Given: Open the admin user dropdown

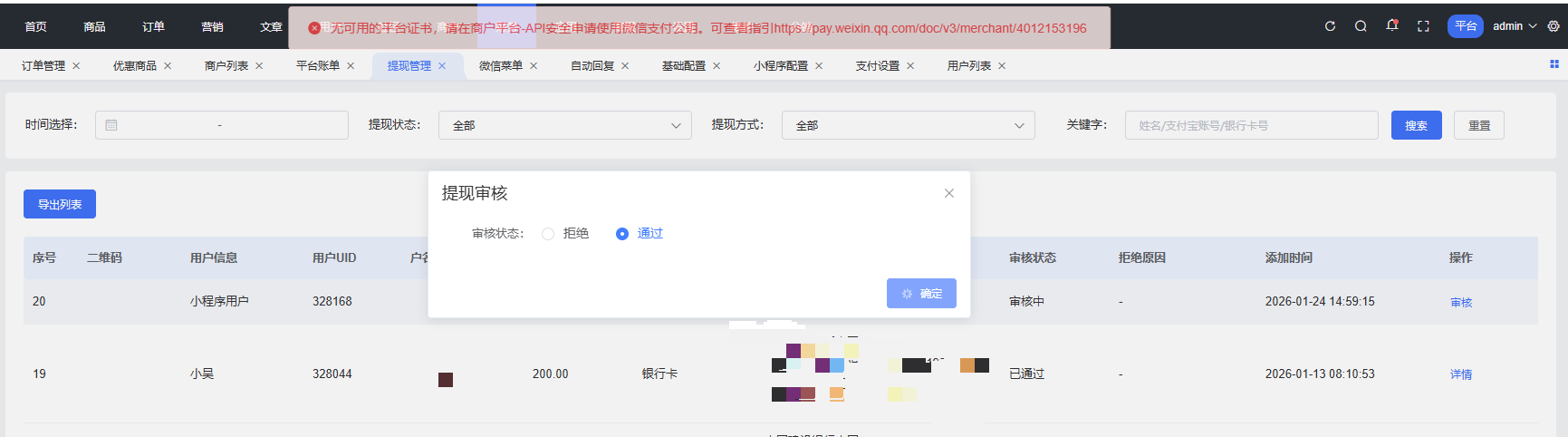Looking at the screenshot, I should coord(1515,26).
